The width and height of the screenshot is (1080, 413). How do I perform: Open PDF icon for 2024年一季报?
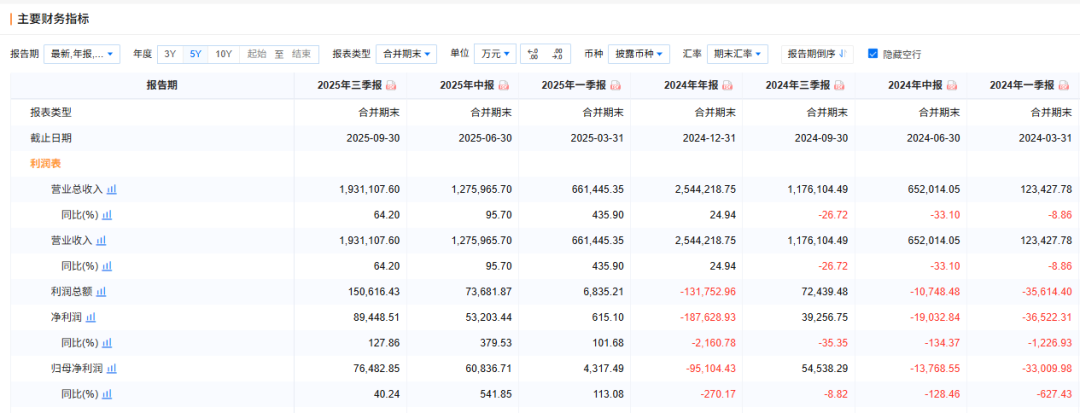tap(1064, 85)
